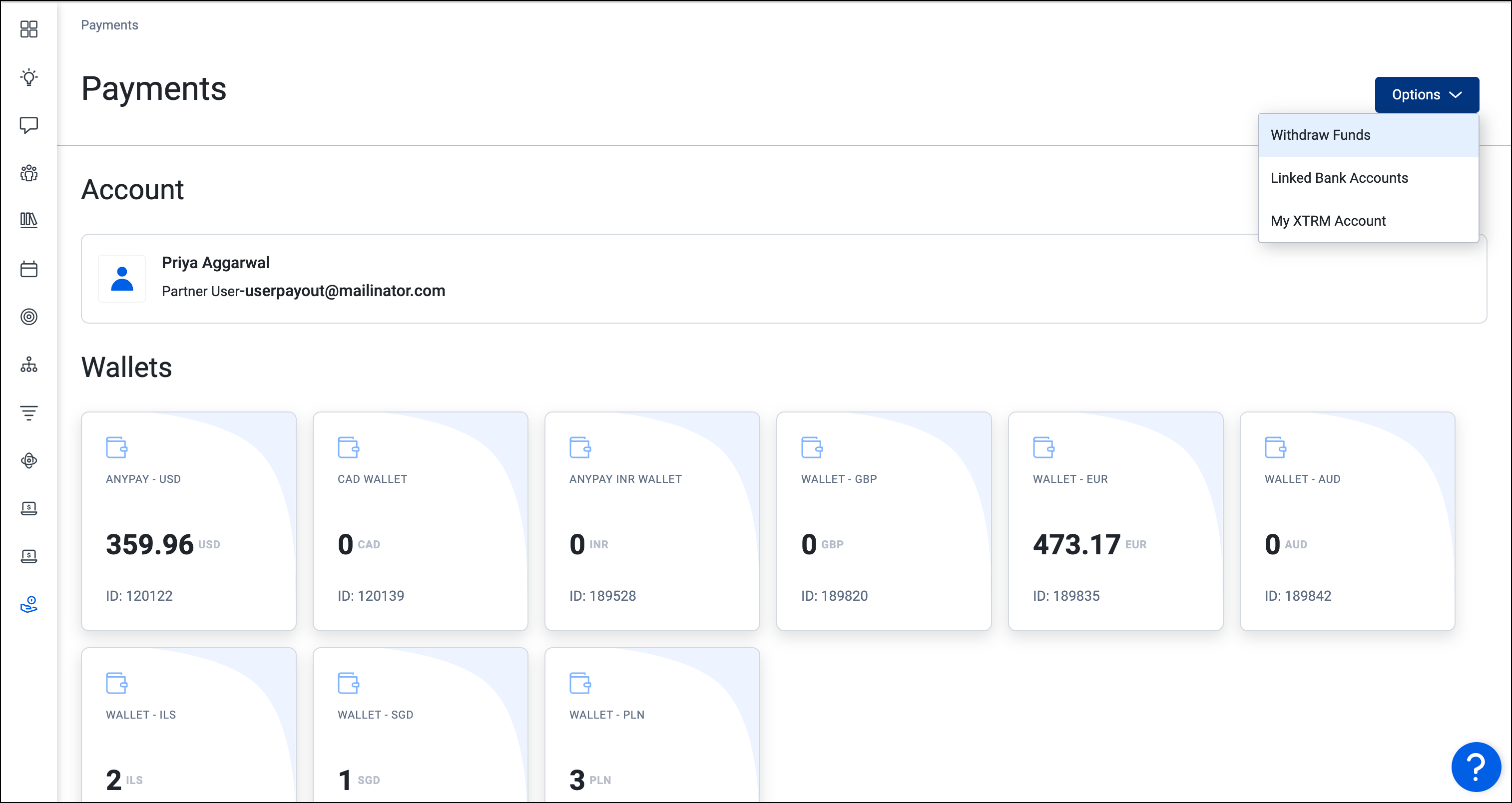Click wallet icon on WALLET - AUD card
Screen dimensions: 1512x803
coord(1275,447)
